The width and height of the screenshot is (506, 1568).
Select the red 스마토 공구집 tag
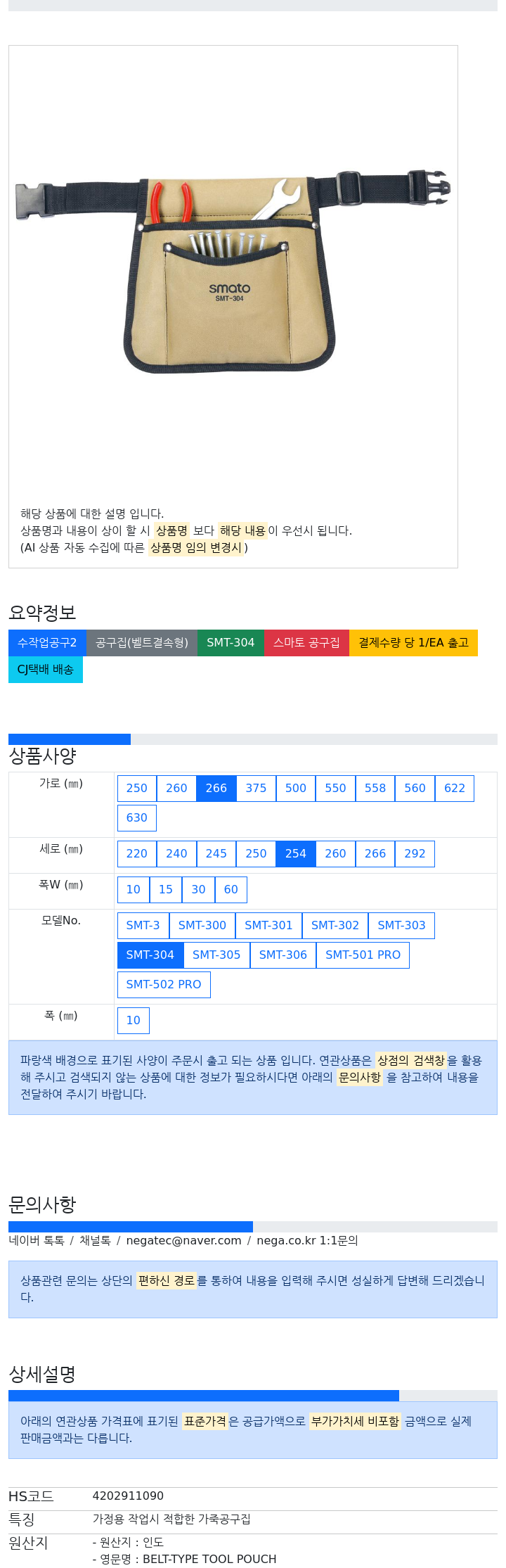tap(306, 643)
